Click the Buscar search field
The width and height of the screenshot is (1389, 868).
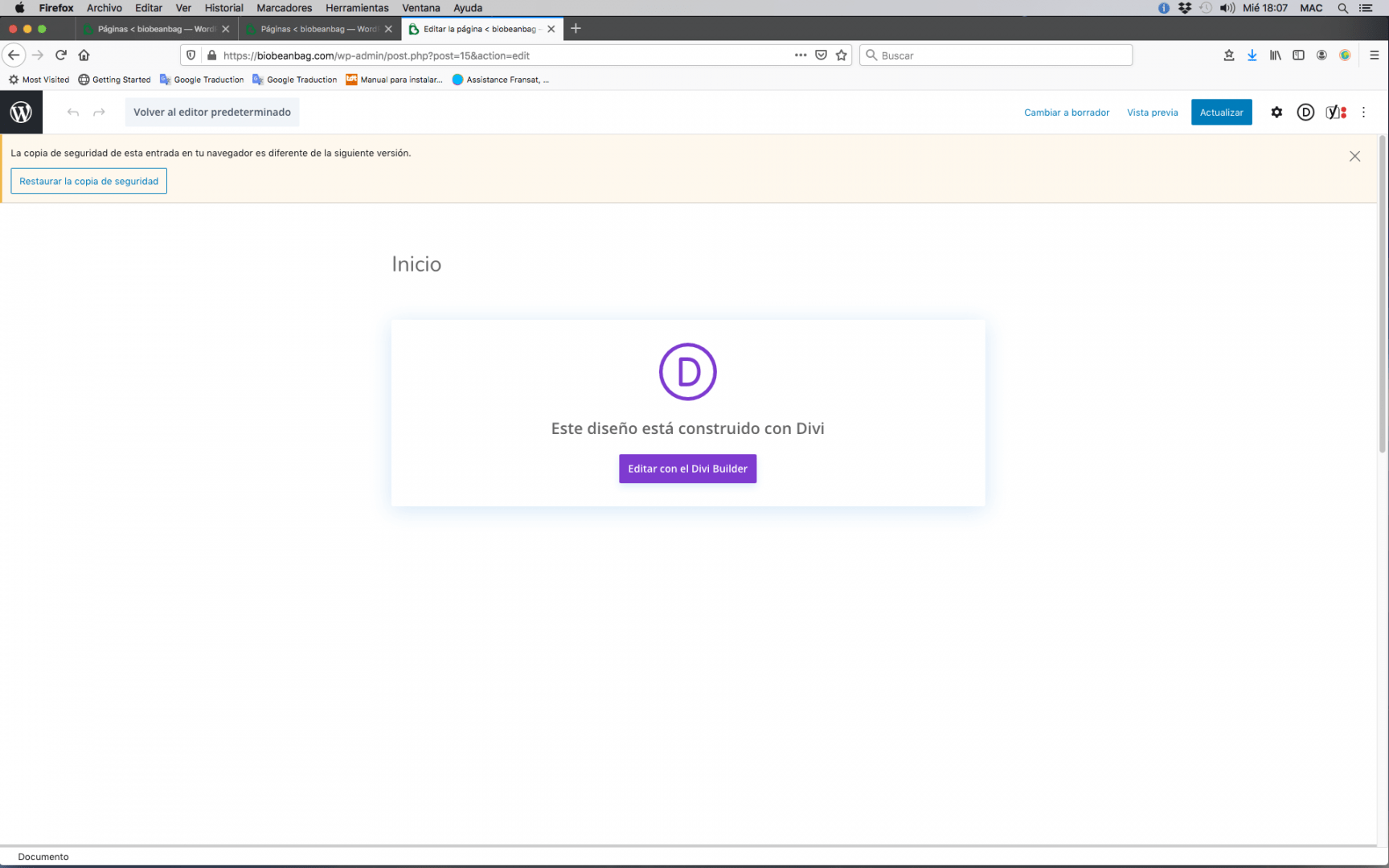coord(996,55)
